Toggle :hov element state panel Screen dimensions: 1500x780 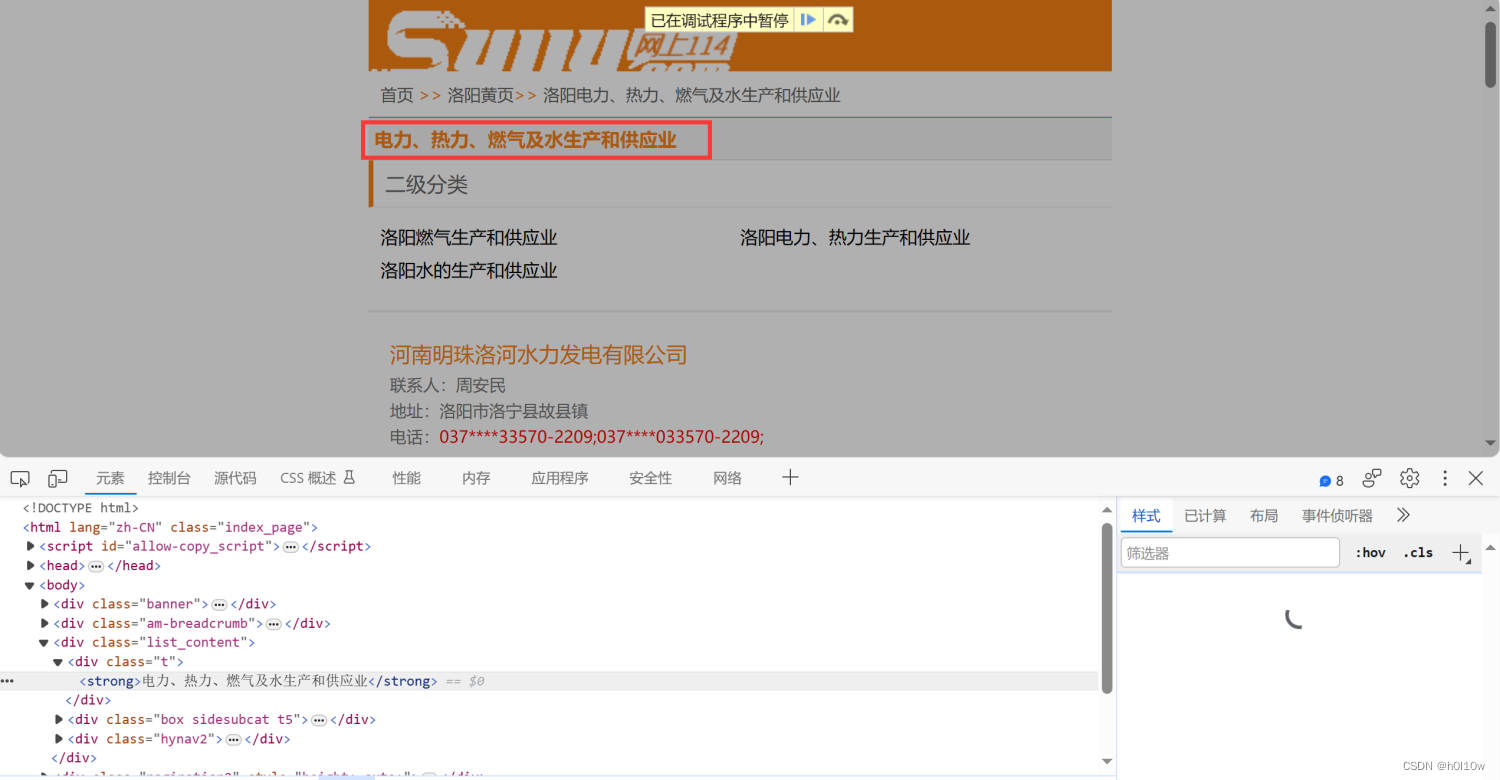[1370, 553]
